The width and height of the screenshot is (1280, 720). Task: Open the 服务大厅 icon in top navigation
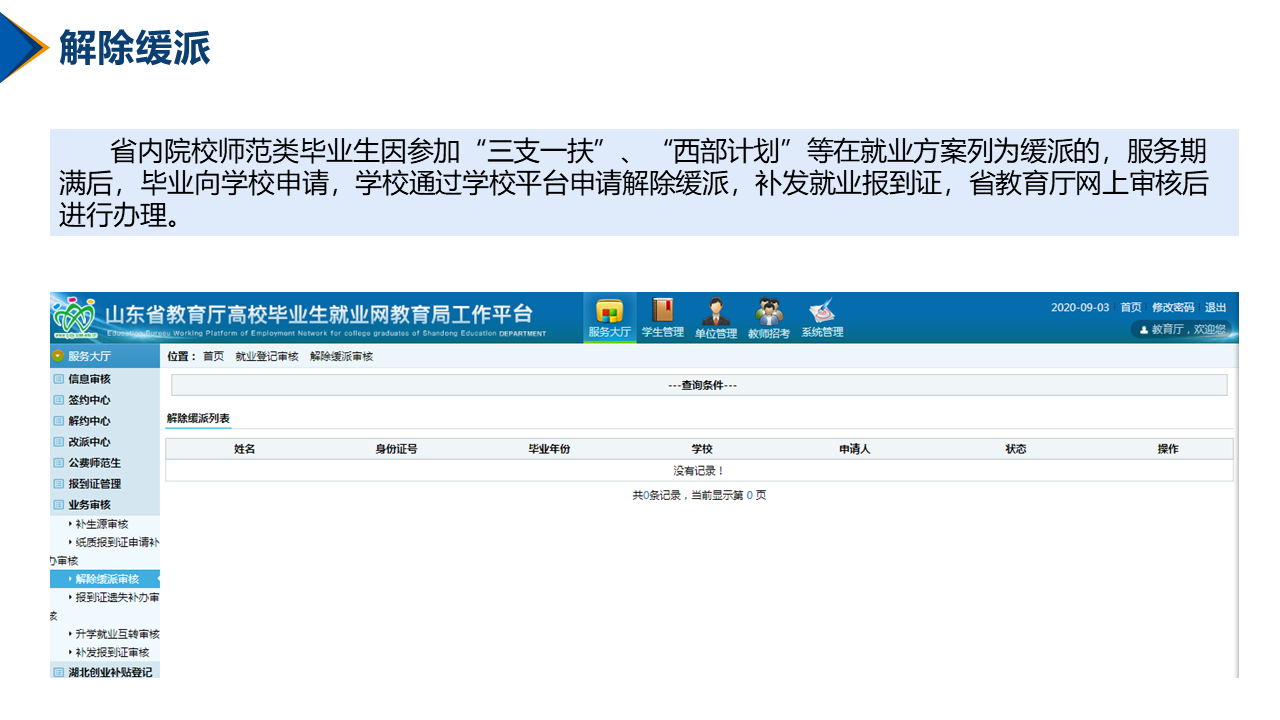(x=609, y=312)
